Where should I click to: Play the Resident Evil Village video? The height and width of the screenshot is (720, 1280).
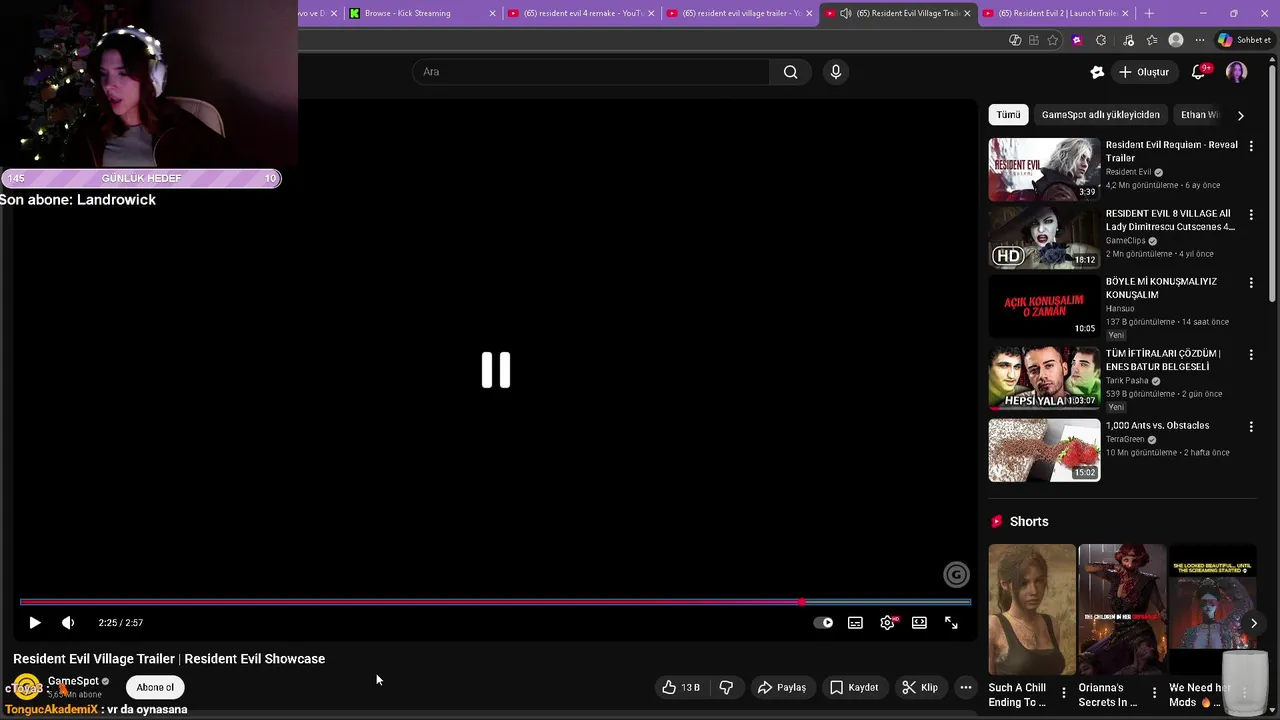coord(34,622)
